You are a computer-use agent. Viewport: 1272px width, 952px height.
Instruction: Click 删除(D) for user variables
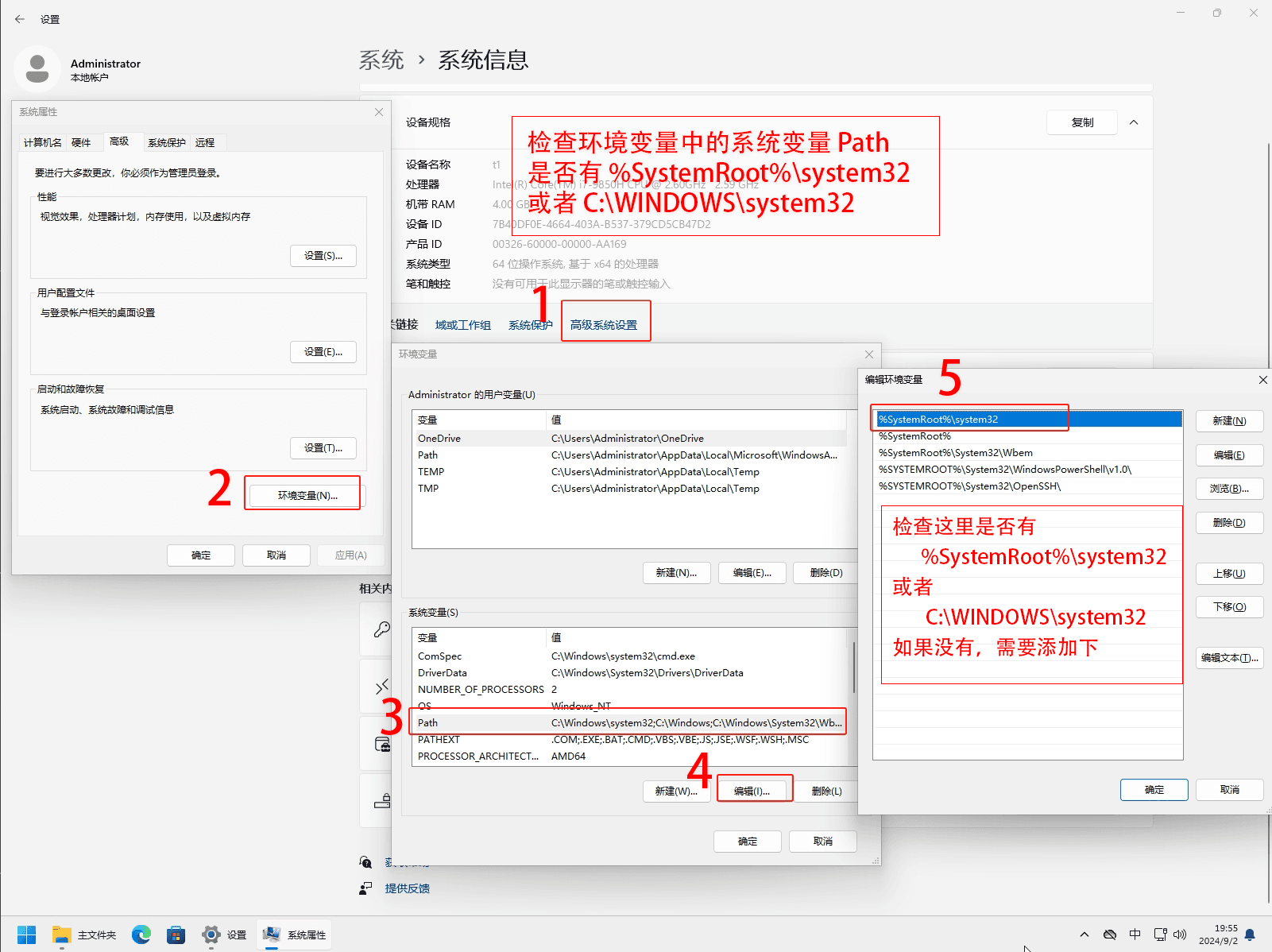point(826,573)
